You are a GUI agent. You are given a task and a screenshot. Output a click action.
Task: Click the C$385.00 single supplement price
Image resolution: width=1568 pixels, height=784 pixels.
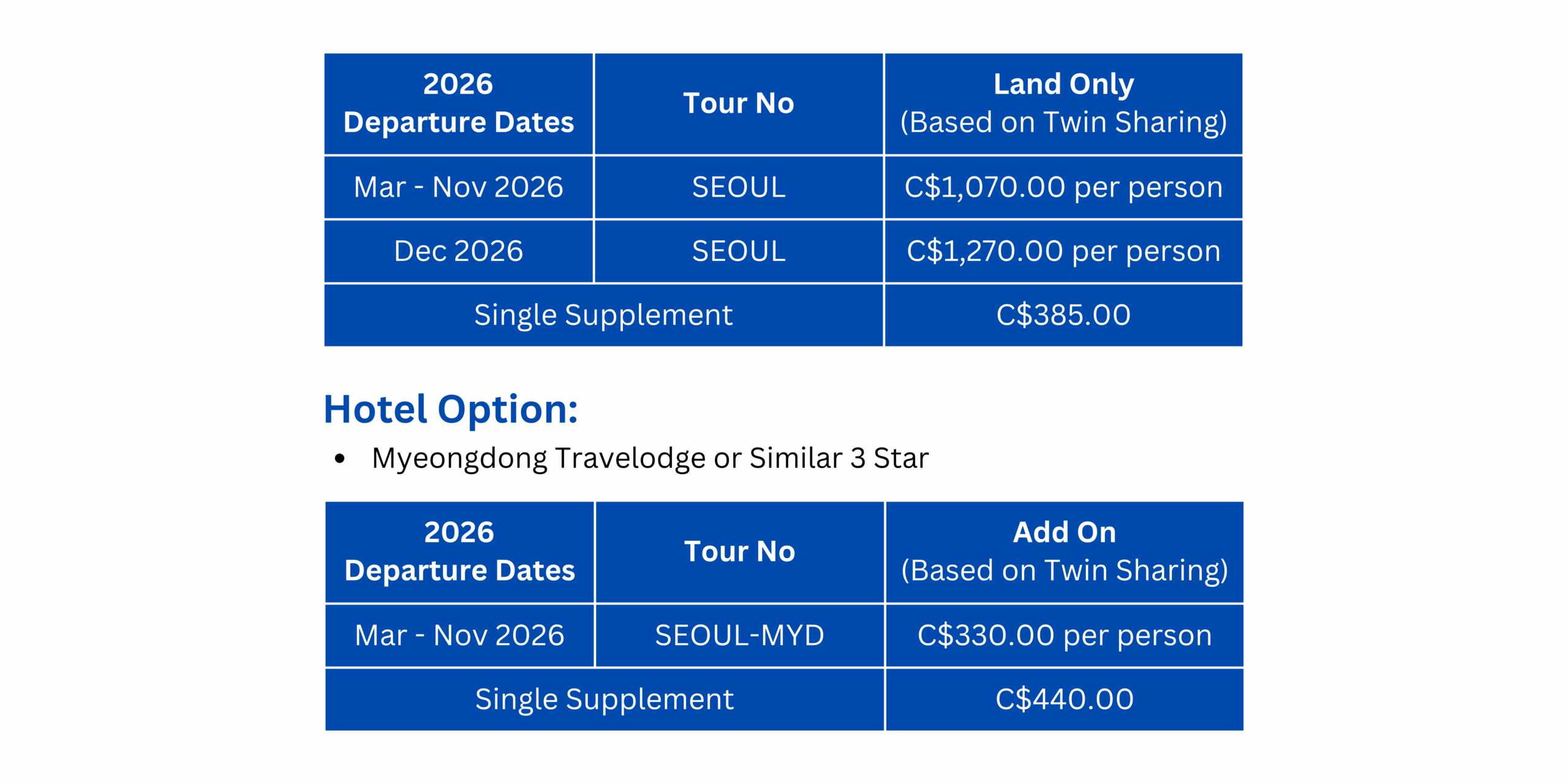(1063, 315)
